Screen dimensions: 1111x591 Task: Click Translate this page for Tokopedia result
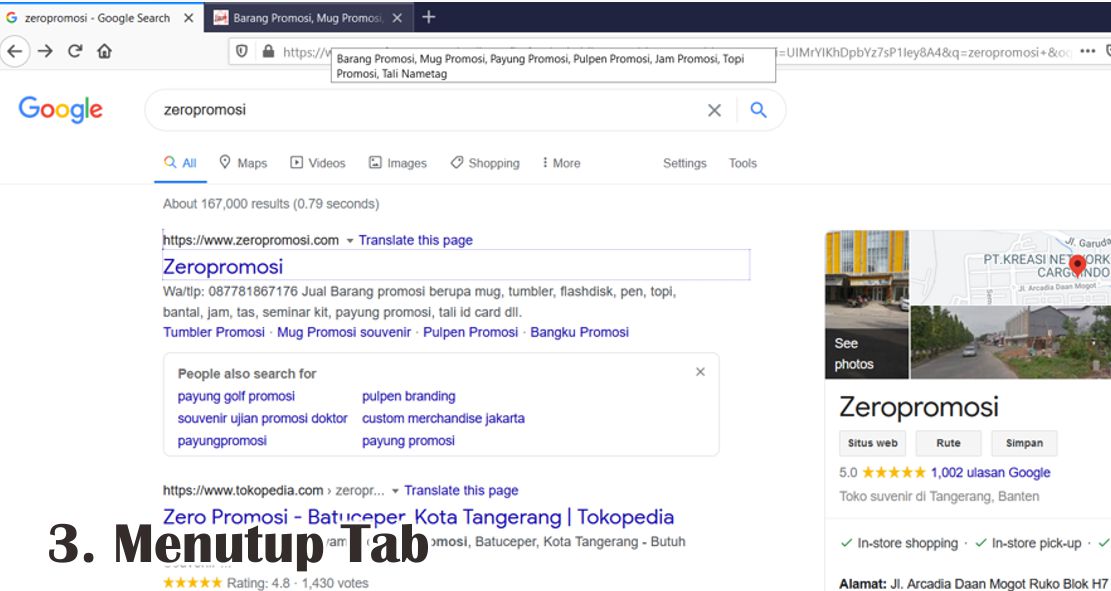461,490
